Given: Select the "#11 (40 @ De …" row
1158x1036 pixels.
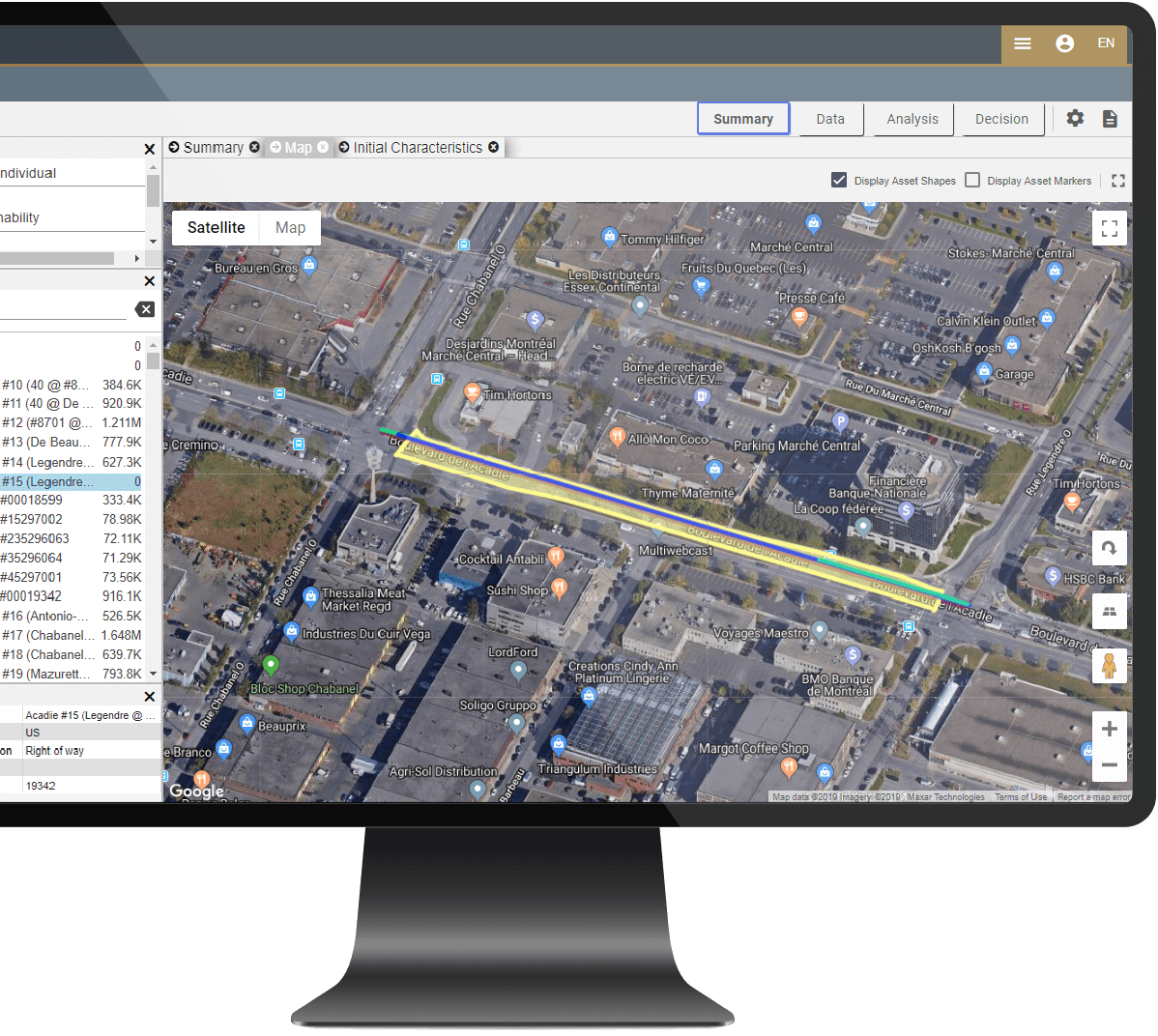Looking at the screenshot, I should tap(71, 403).
